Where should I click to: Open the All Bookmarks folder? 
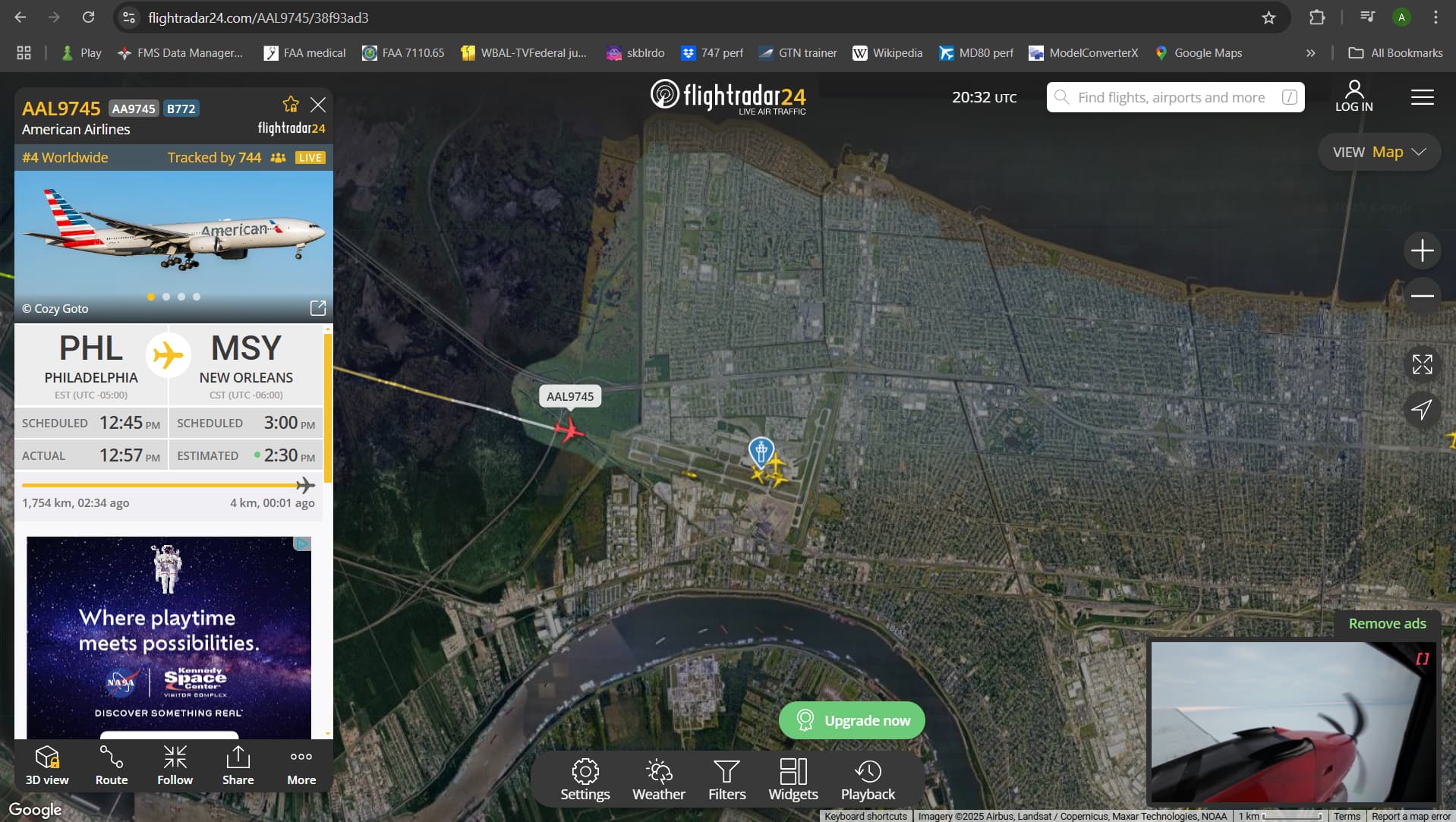pyautogui.click(x=1395, y=52)
